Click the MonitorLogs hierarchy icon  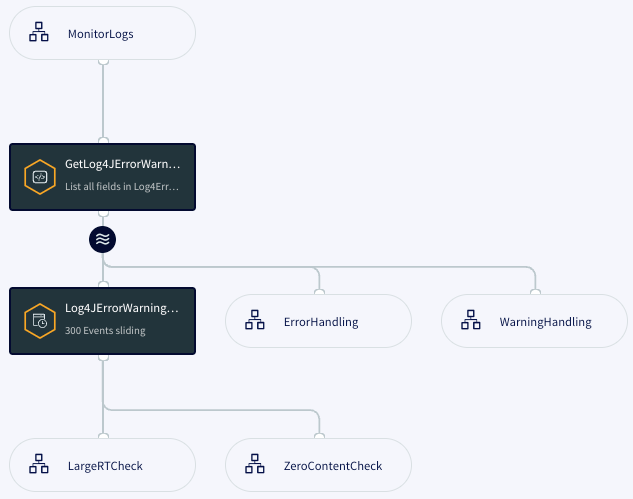(39, 33)
